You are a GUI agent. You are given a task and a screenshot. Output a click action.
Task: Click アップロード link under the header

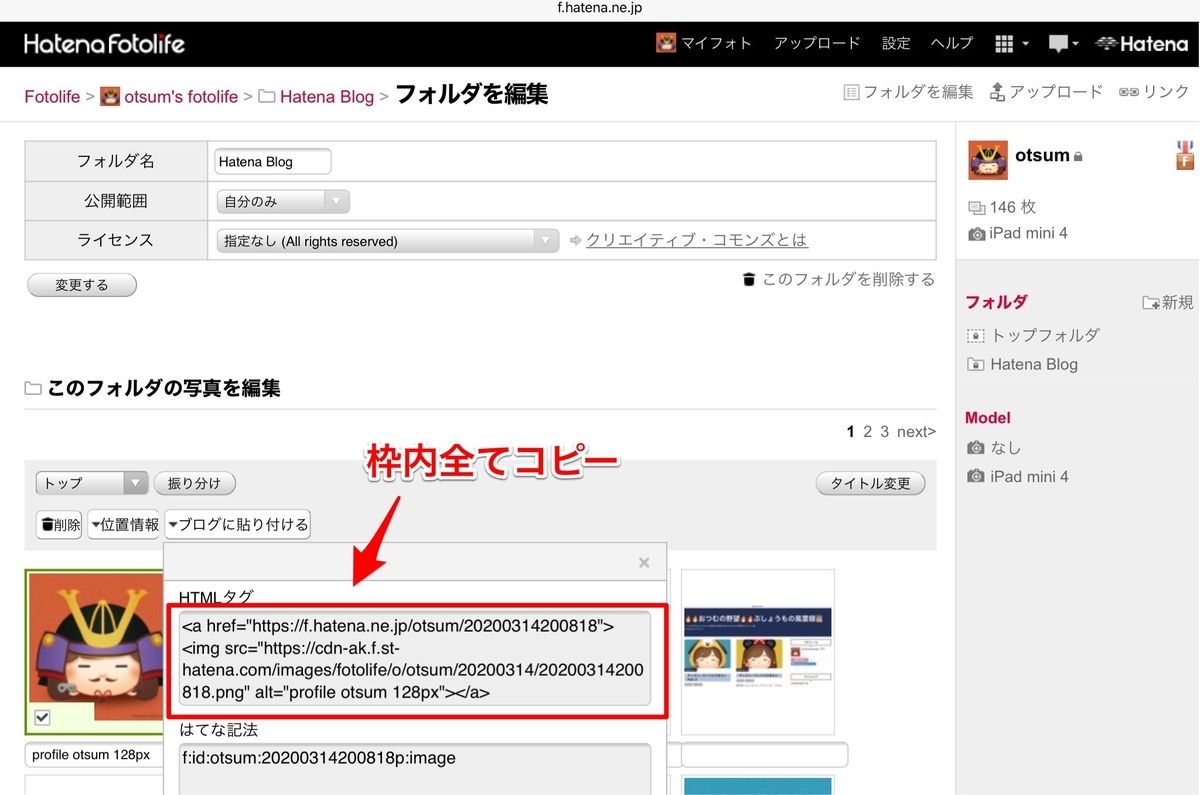[x=1046, y=92]
